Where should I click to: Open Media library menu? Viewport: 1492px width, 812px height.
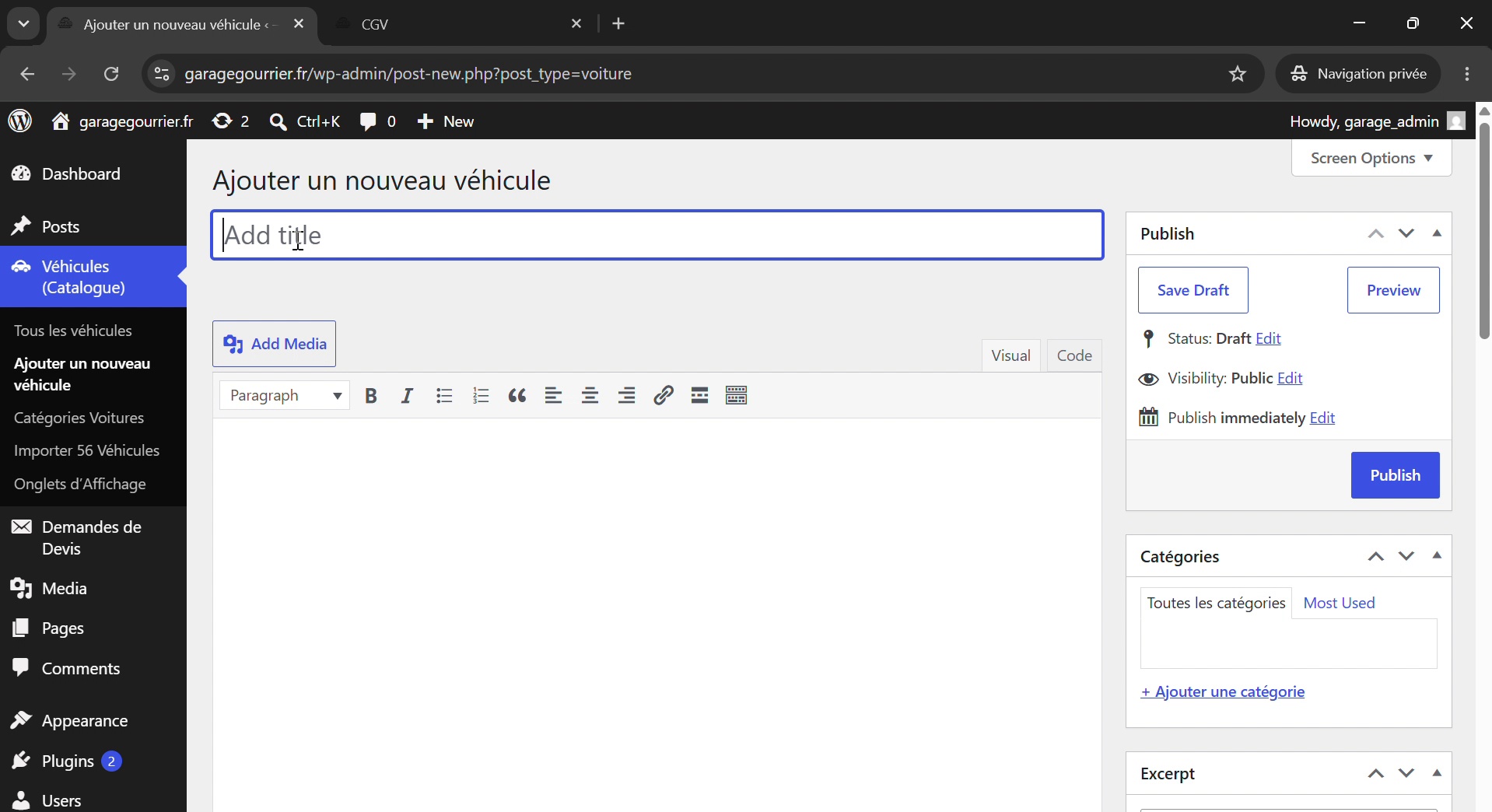point(93,589)
